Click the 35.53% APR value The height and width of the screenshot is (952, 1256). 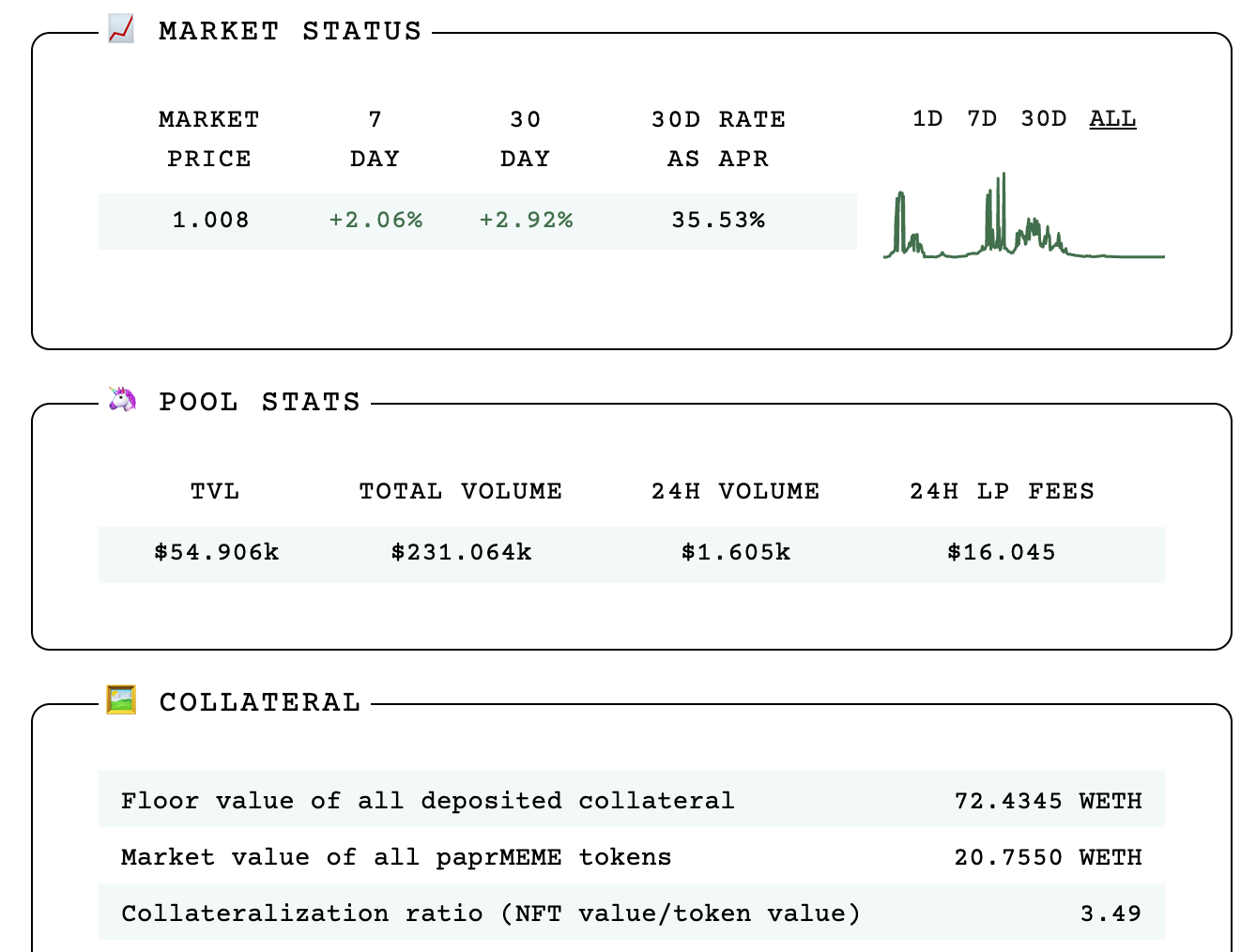pyautogui.click(x=718, y=221)
